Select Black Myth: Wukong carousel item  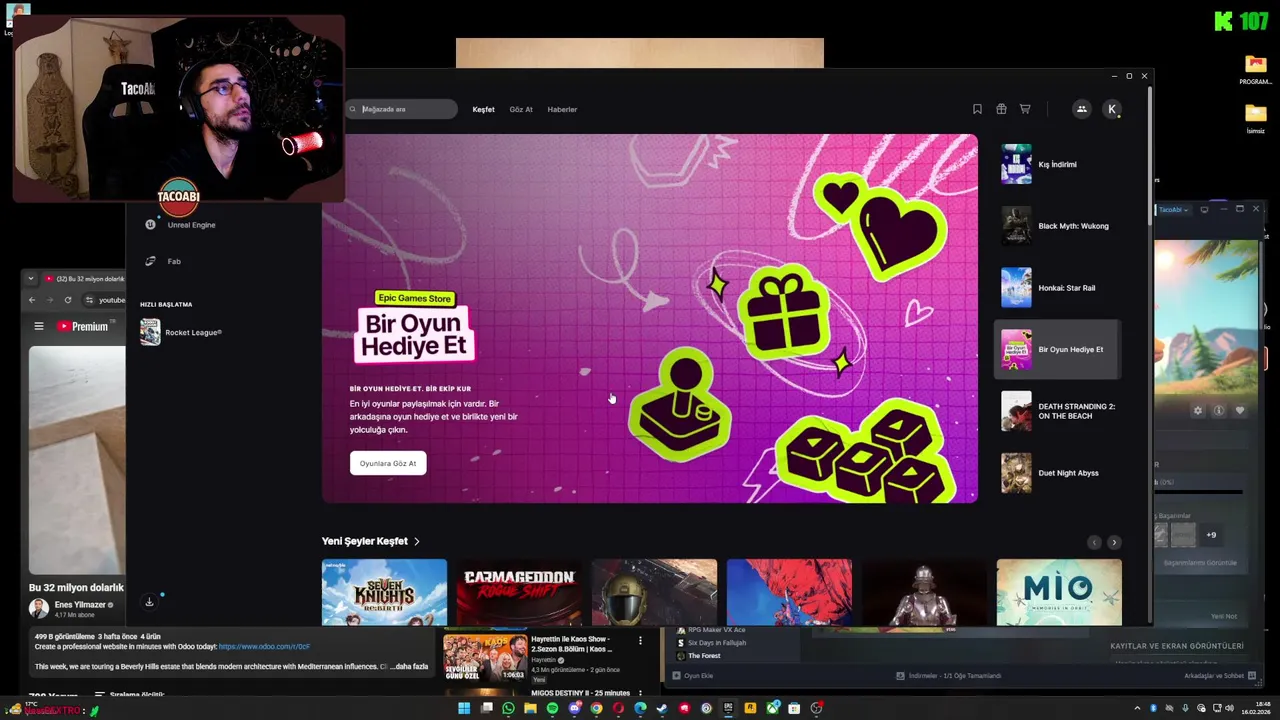[1057, 226]
